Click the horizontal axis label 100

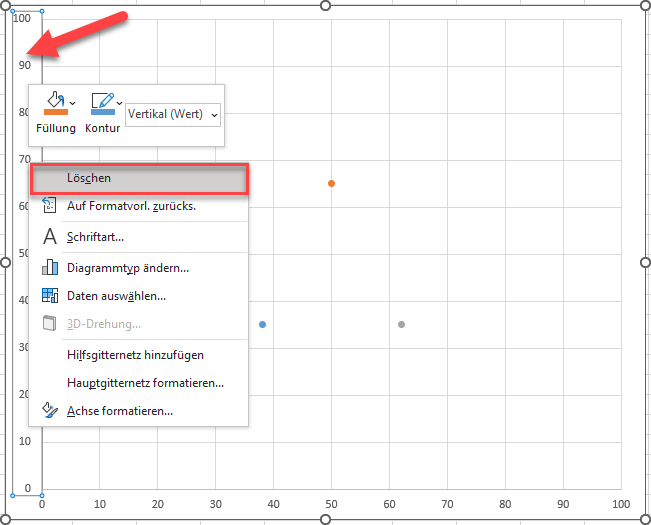click(x=621, y=504)
